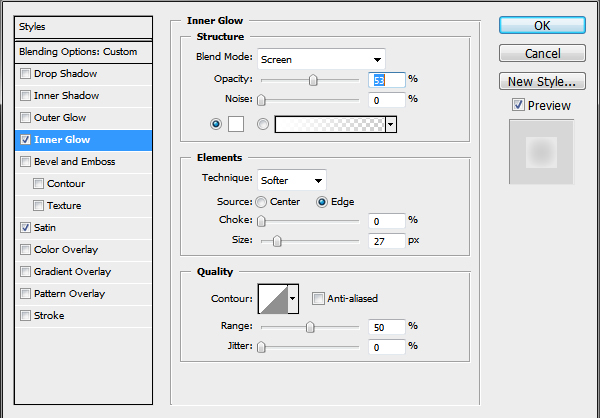The height and width of the screenshot is (418, 600).
Task: Expand the Contour picker dropdown arrow
Action: pyautogui.click(x=293, y=299)
